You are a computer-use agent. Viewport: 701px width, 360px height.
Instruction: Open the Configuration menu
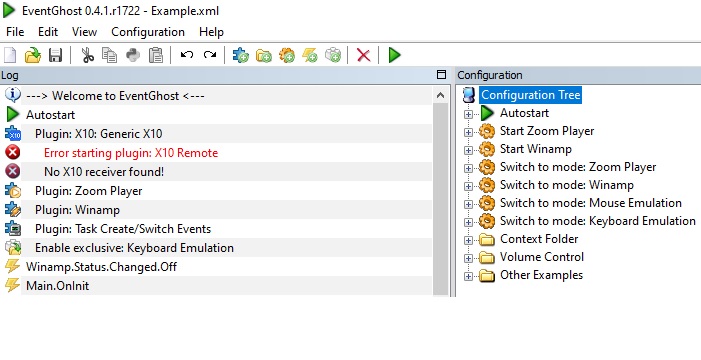click(148, 32)
